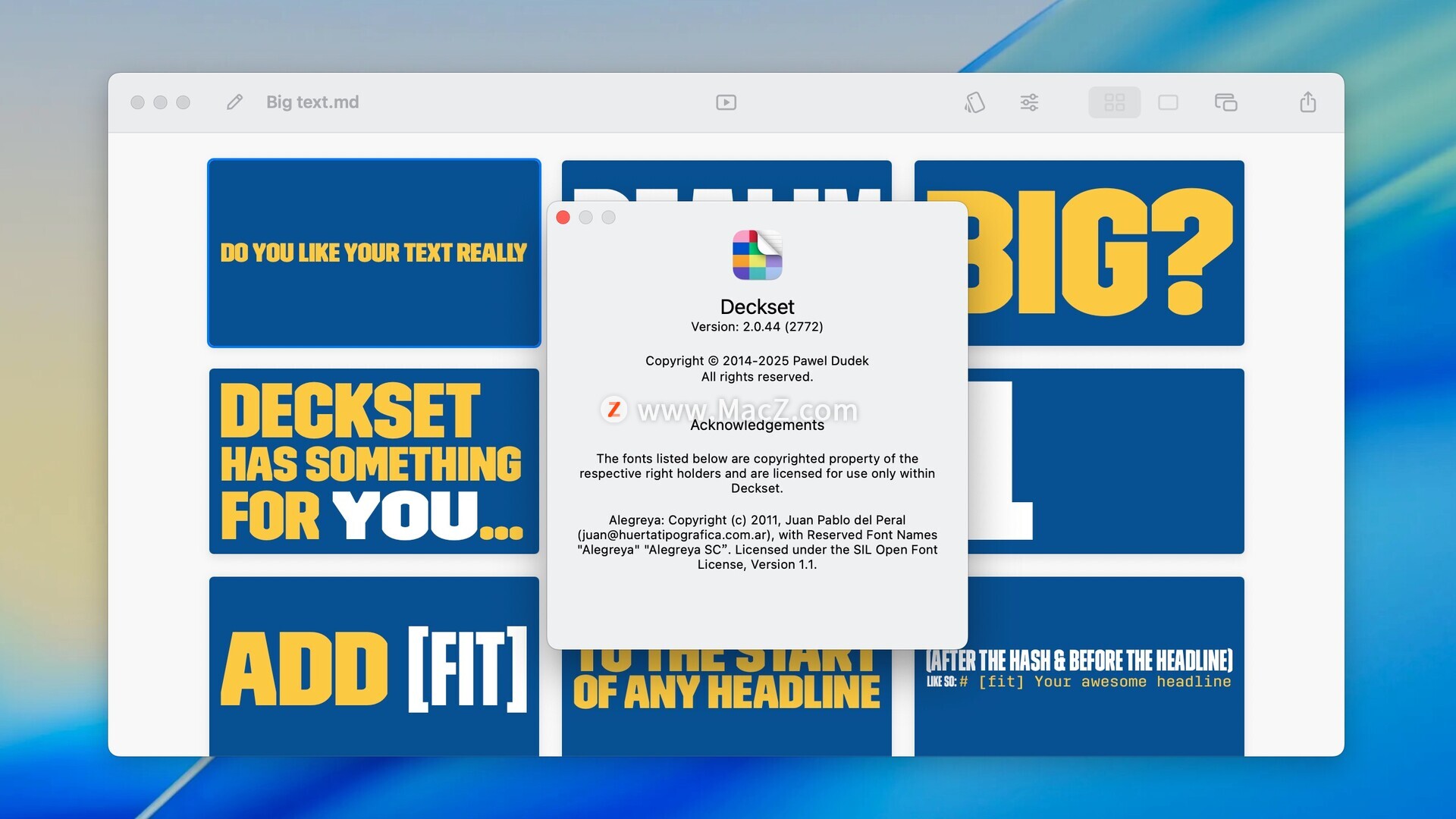Select the 'ADD [FIT]' slide thumbnail
Screen dimensions: 1456x819
pos(374,667)
